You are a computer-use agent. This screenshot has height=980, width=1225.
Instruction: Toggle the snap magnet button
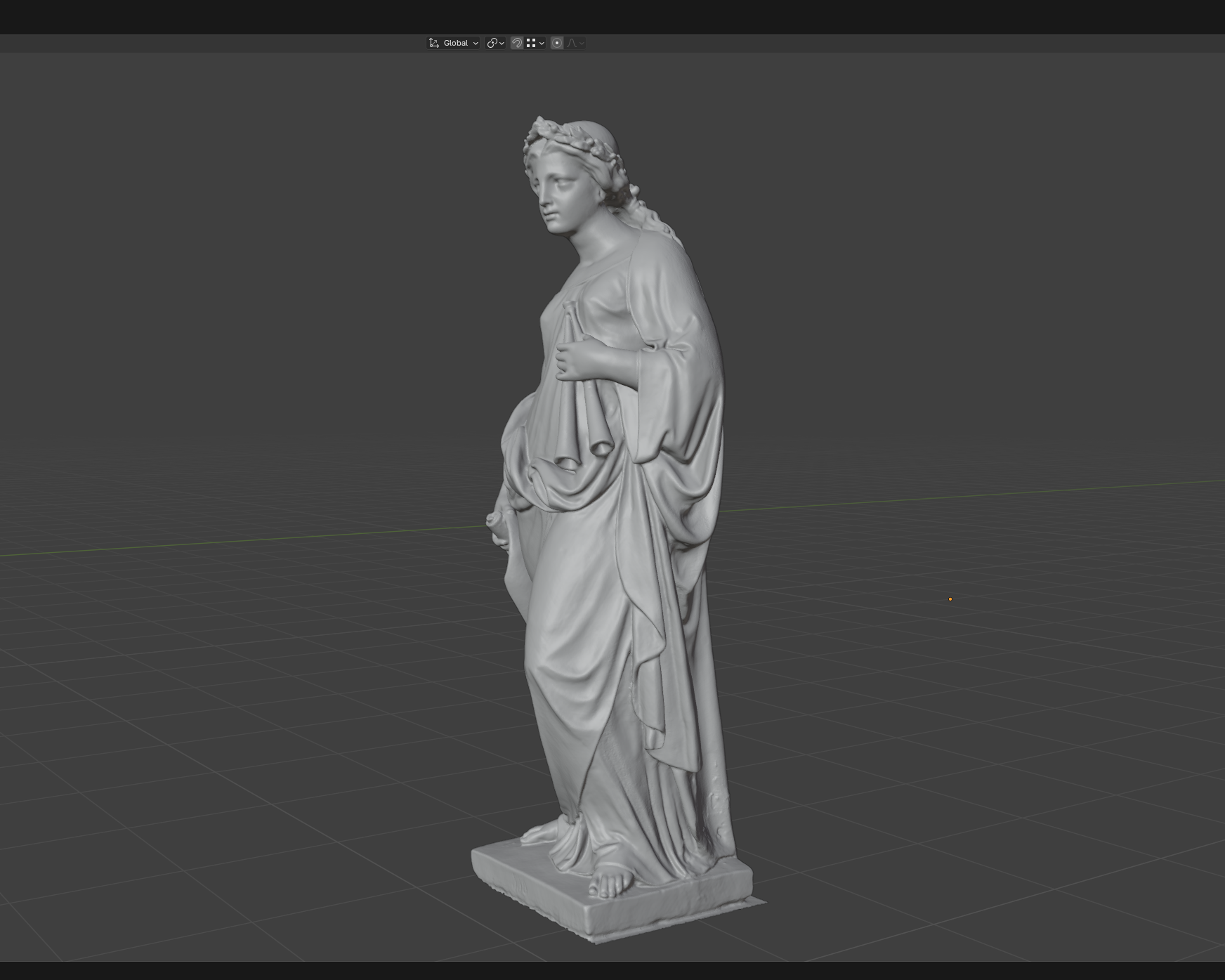coord(517,43)
